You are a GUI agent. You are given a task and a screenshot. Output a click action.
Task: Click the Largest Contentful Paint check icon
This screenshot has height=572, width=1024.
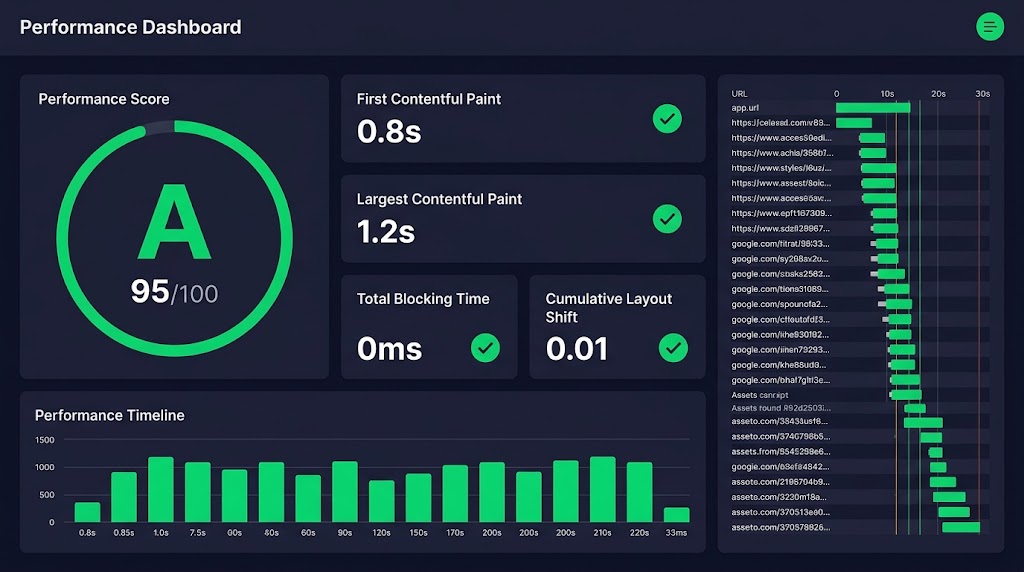(667, 219)
